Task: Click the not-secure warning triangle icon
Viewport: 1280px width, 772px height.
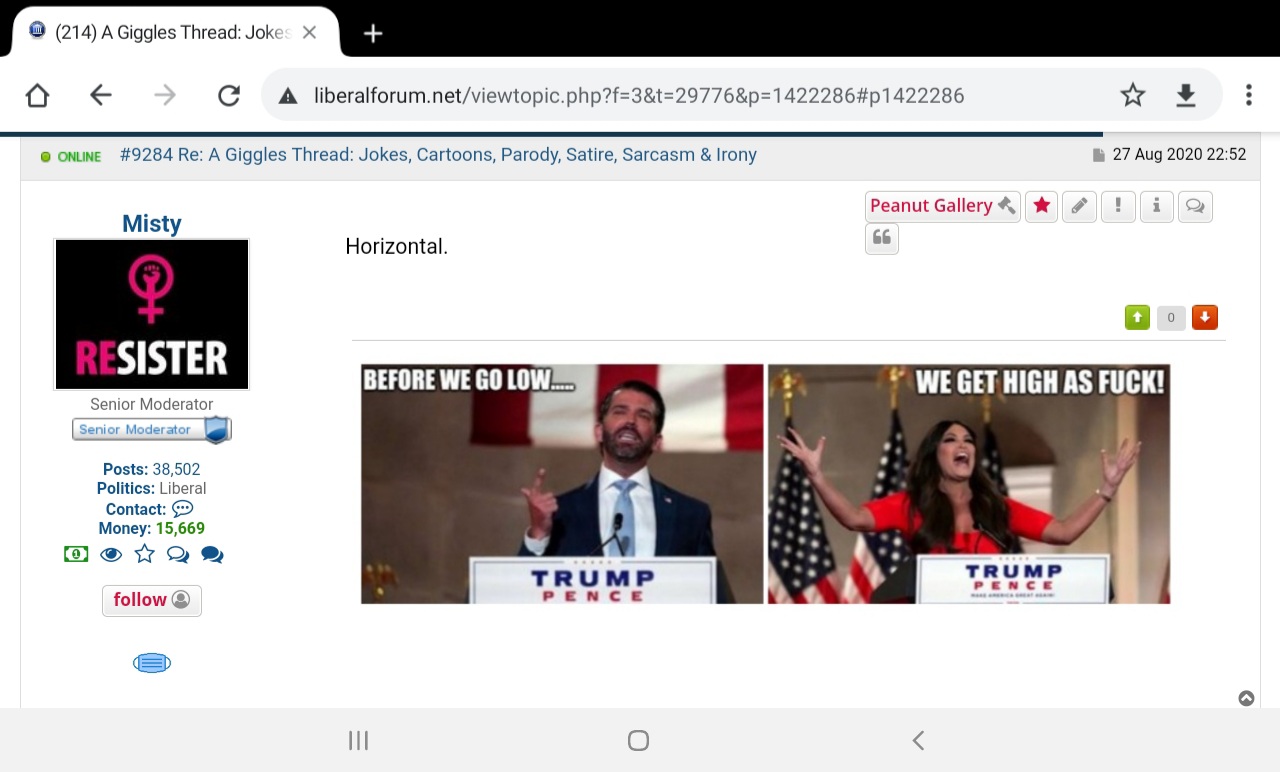Action: pyautogui.click(x=288, y=96)
